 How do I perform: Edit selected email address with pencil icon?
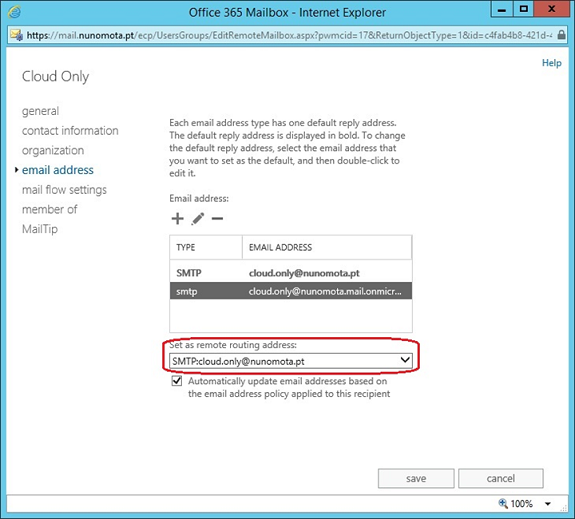(x=198, y=219)
